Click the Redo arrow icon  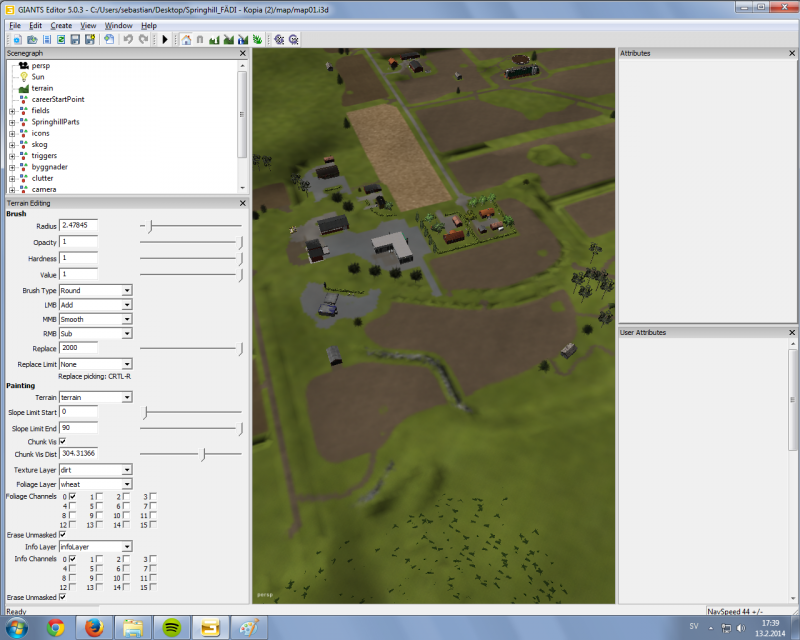tap(143, 39)
